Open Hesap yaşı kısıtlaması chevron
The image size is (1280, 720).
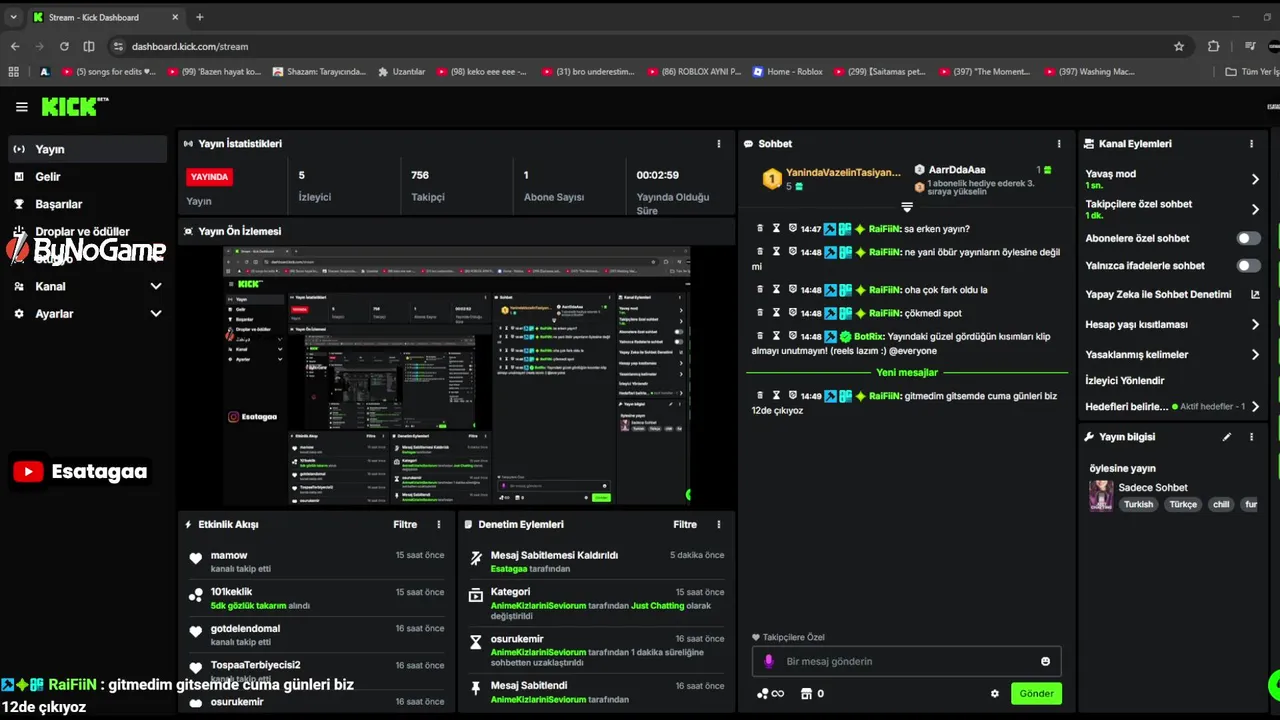(x=1255, y=324)
